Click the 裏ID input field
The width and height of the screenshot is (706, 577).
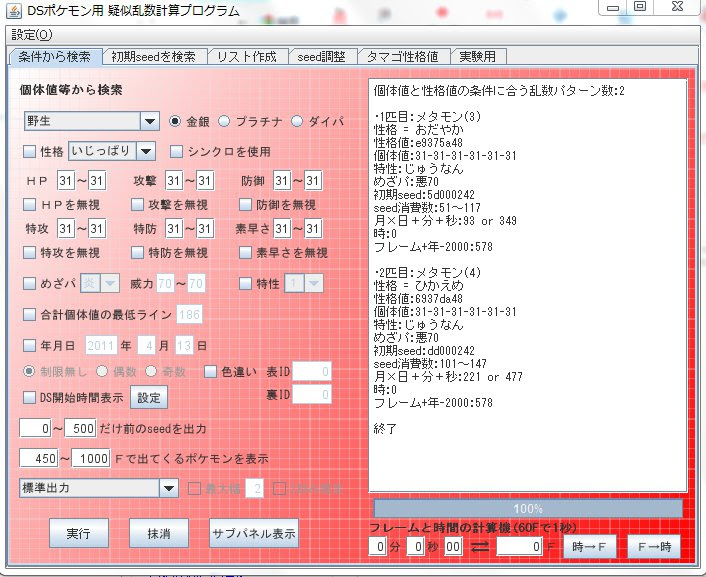click(x=312, y=395)
